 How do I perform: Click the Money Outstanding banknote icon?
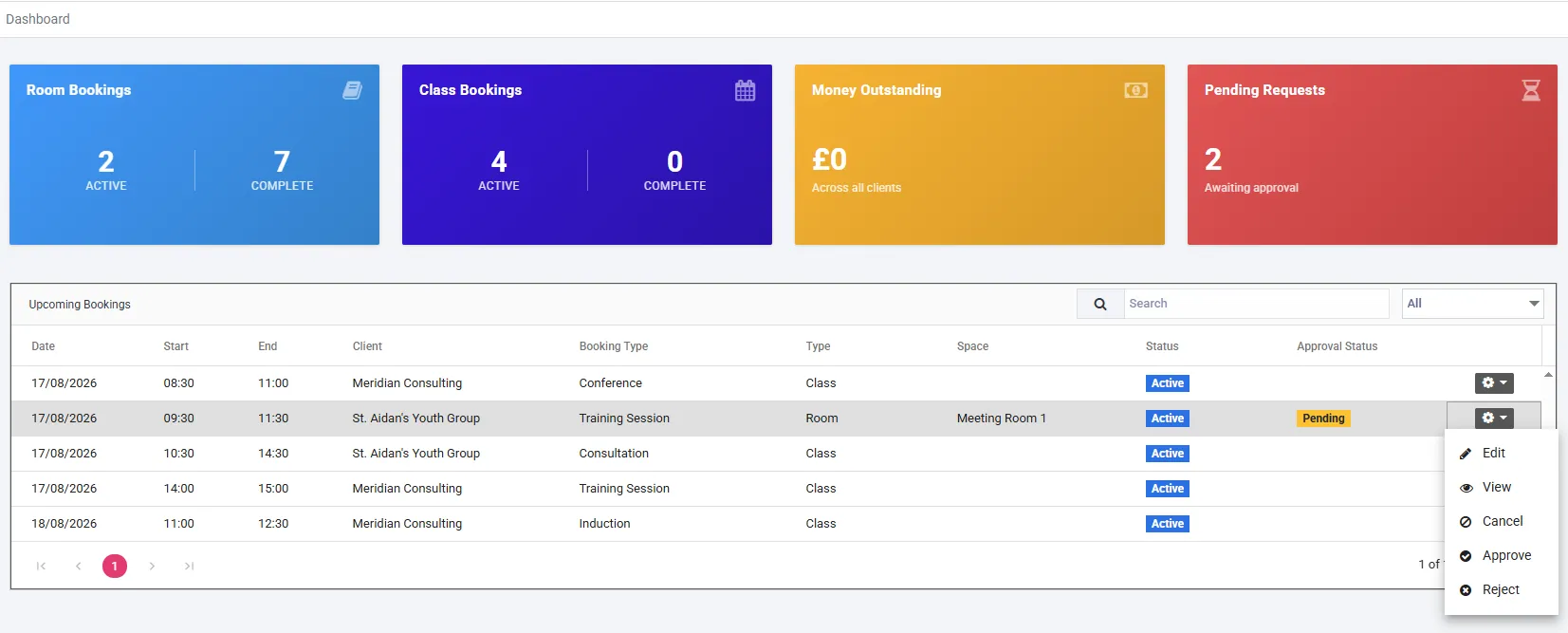point(1136,90)
